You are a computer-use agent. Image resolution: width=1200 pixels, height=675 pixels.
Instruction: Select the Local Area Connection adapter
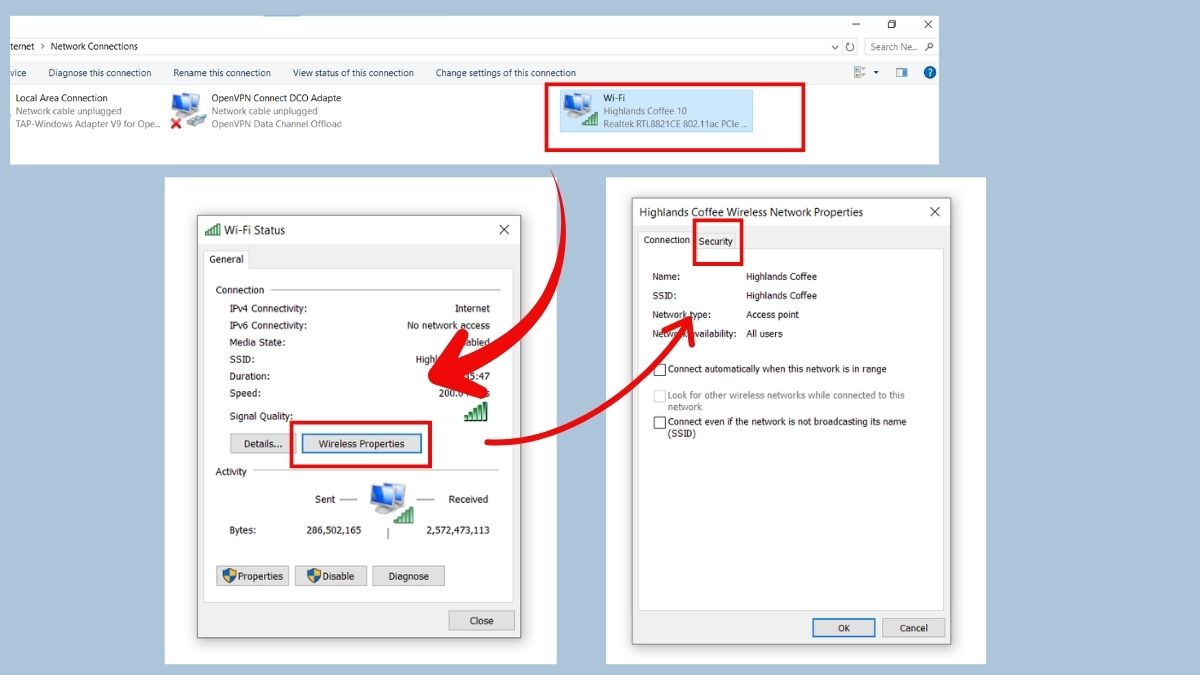pyautogui.click(x=85, y=111)
